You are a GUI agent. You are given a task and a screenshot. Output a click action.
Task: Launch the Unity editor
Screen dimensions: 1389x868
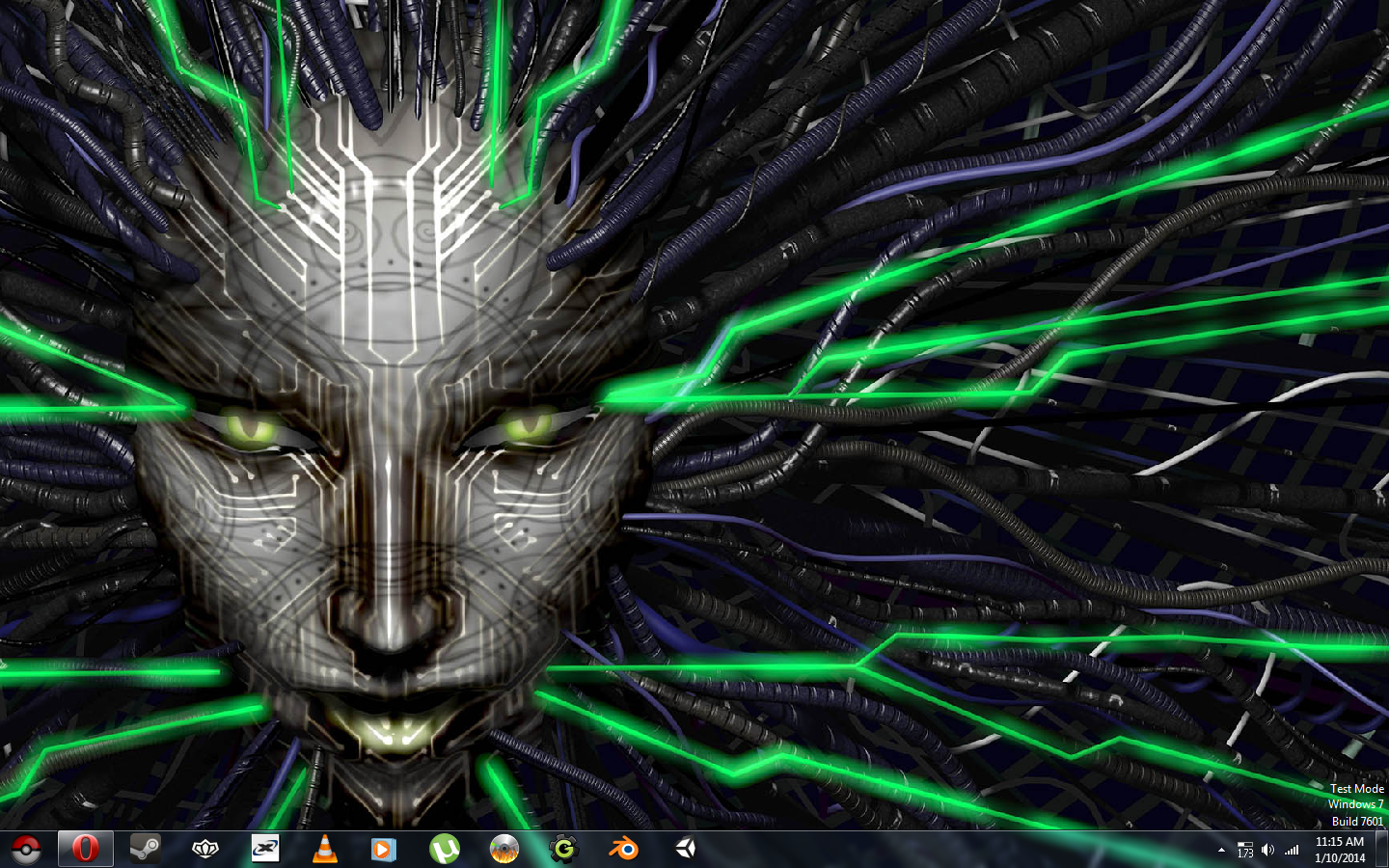click(685, 850)
